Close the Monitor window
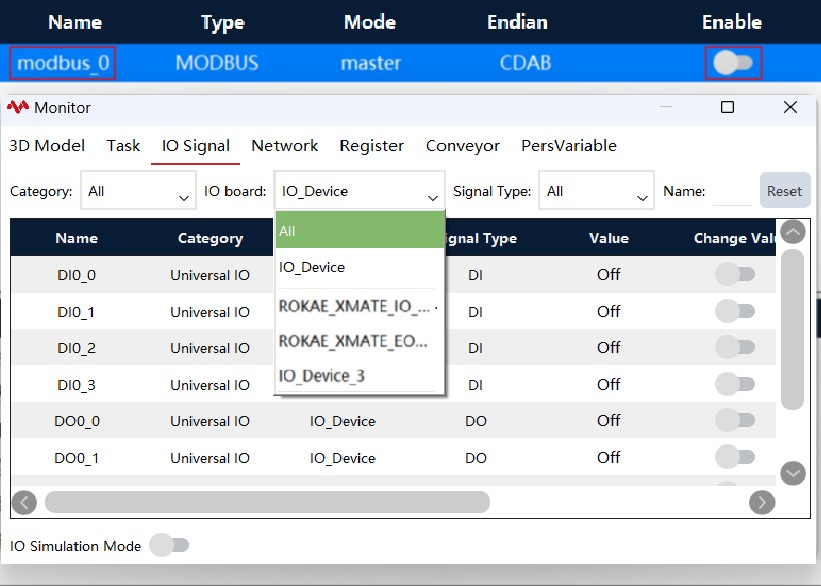Viewport: 821px width, 586px height. [790, 107]
